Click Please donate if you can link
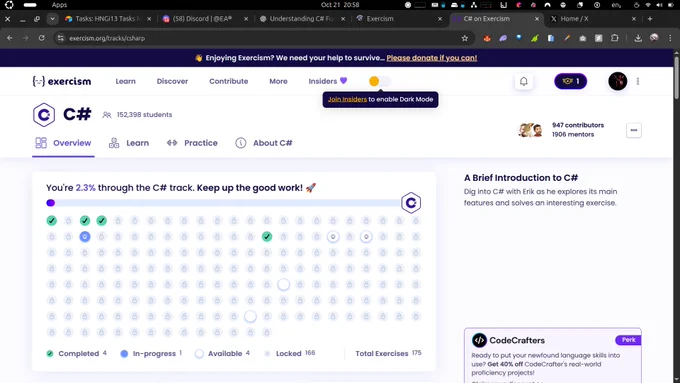680x383 pixels. (432, 58)
